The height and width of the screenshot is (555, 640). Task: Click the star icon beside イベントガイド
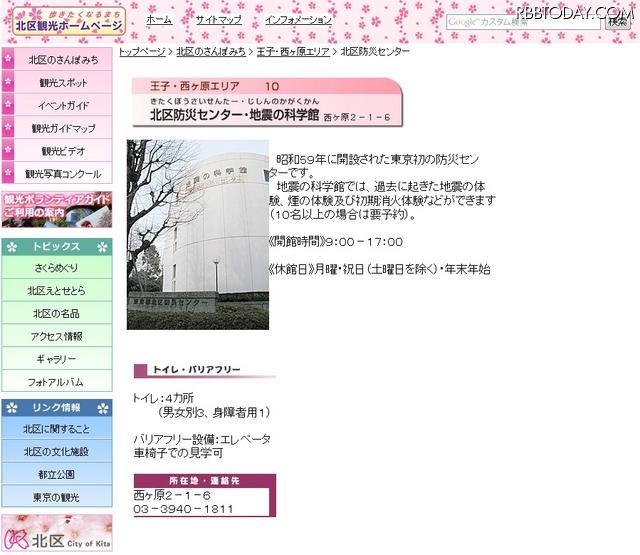(8, 105)
